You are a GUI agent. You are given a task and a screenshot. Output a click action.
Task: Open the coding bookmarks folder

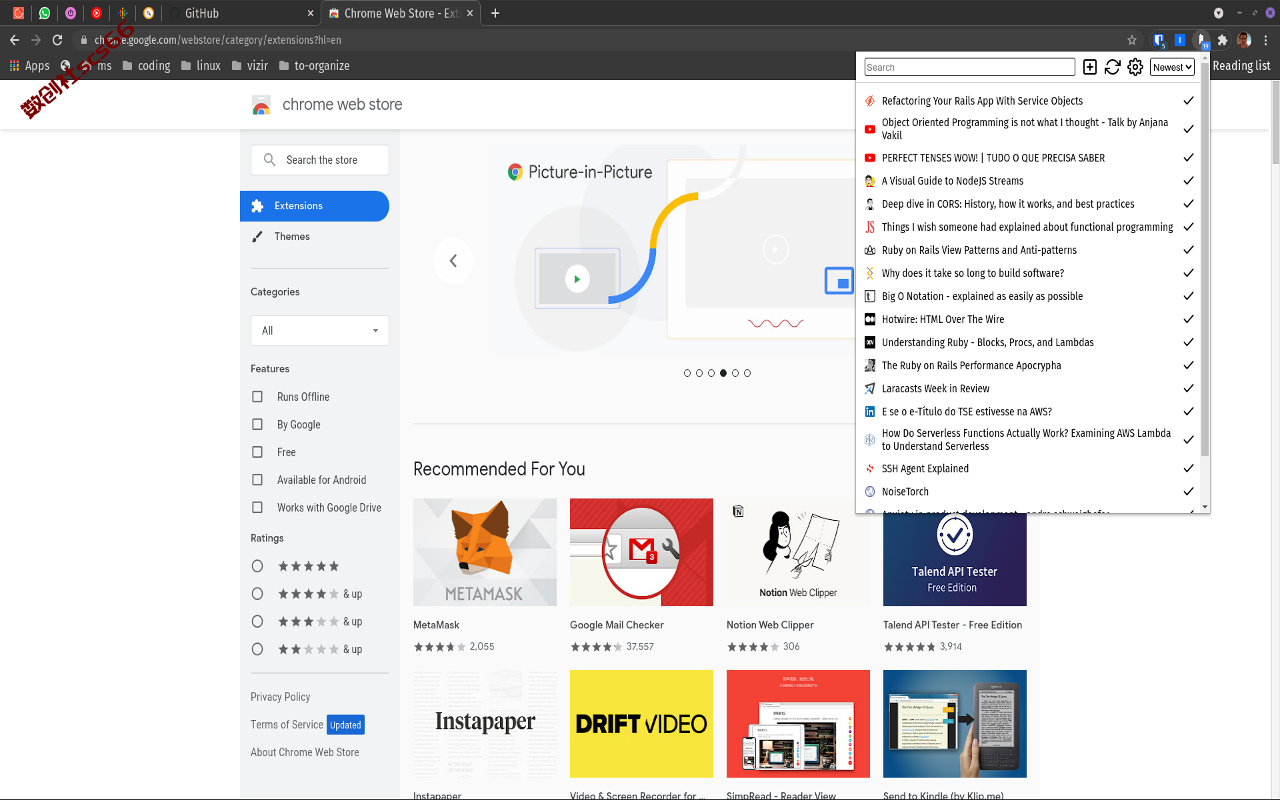click(146, 66)
